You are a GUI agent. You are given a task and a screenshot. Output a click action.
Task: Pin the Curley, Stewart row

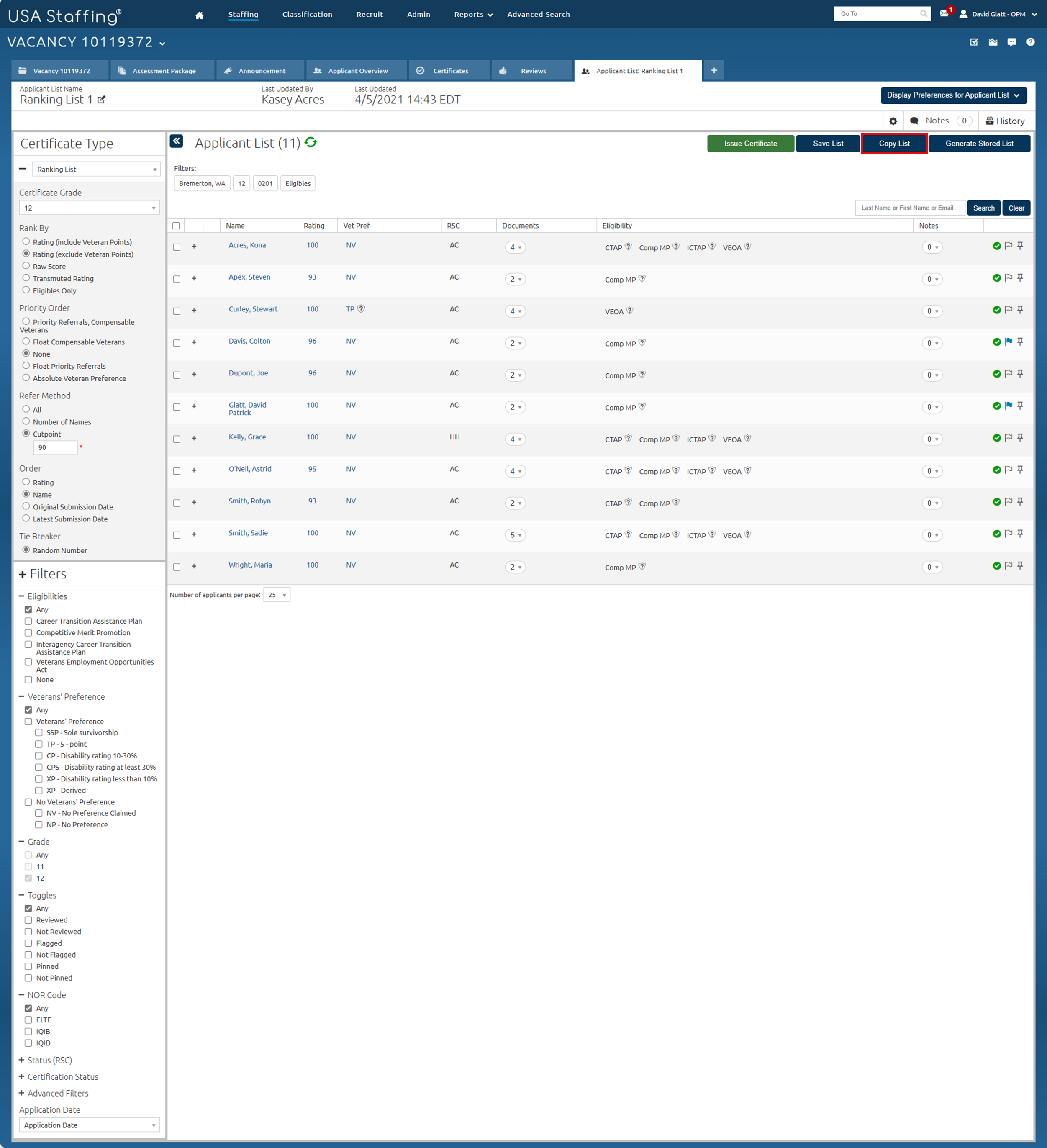[1020, 310]
